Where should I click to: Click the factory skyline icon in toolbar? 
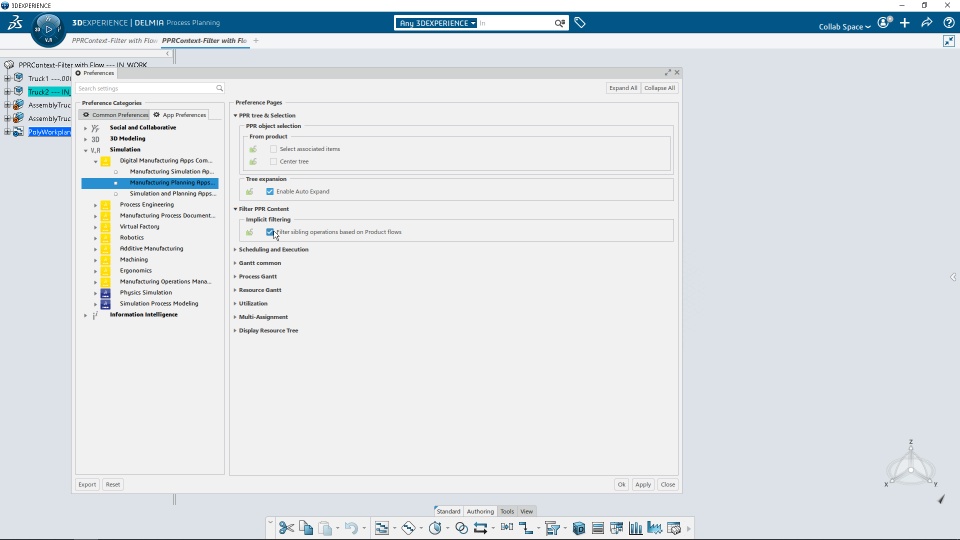[654, 528]
